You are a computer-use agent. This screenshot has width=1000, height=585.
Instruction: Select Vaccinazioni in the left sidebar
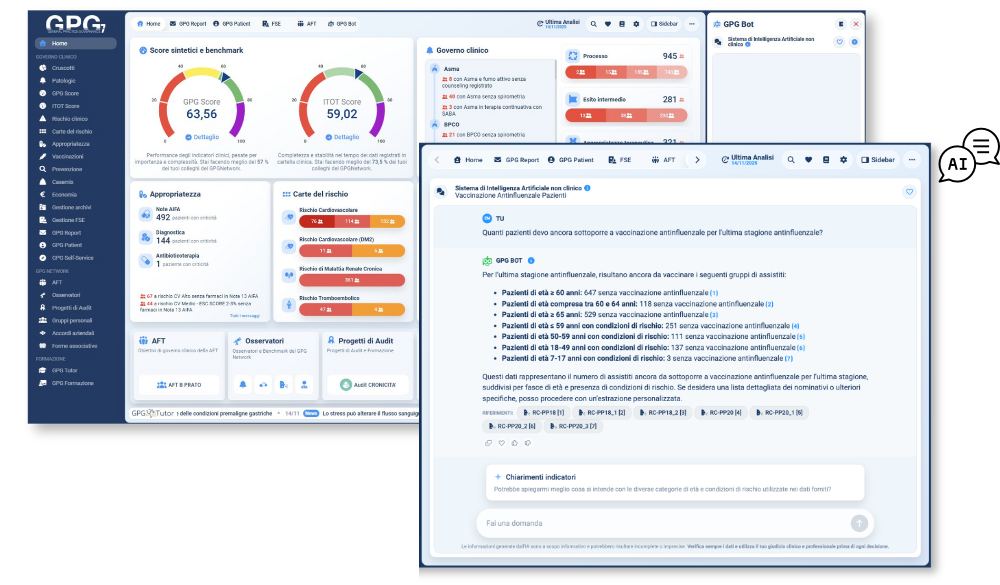[x=68, y=156]
